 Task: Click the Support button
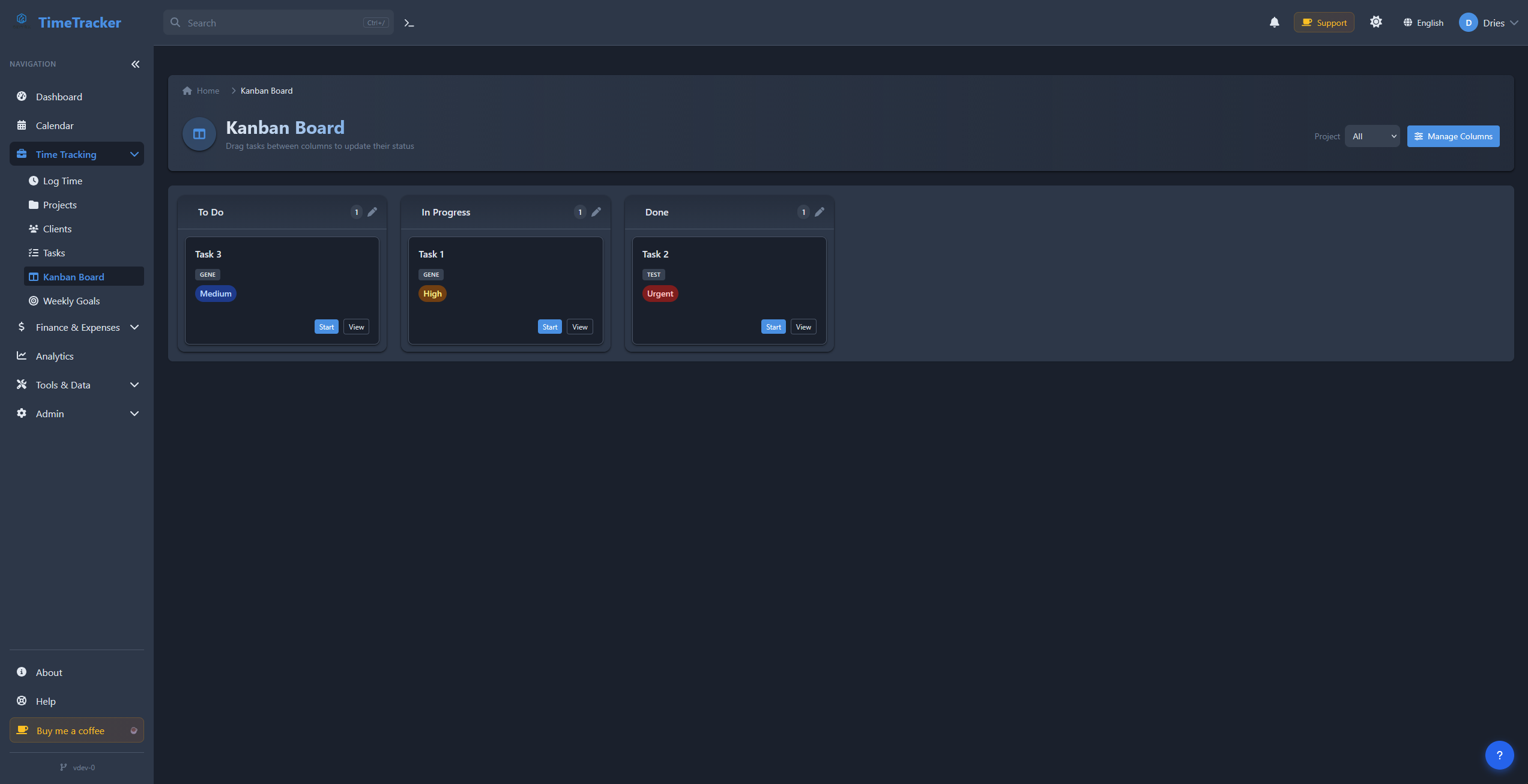[1323, 22]
